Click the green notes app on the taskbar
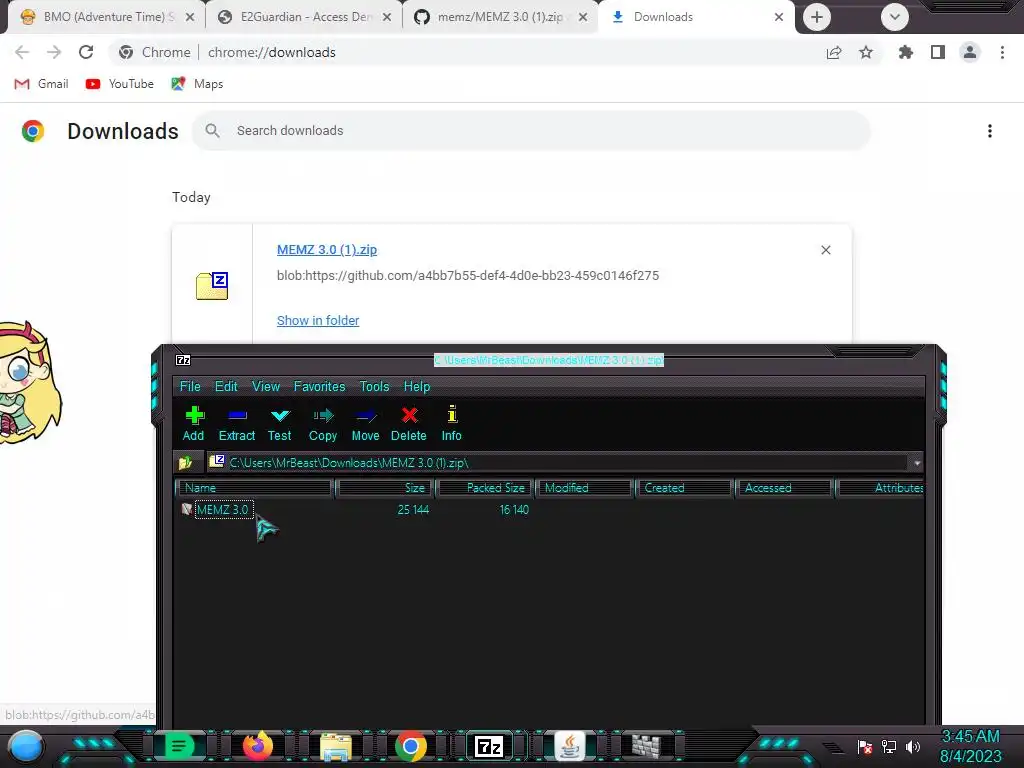Image resolution: width=1024 pixels, height=768 pixels. click(x=178, y=746)
